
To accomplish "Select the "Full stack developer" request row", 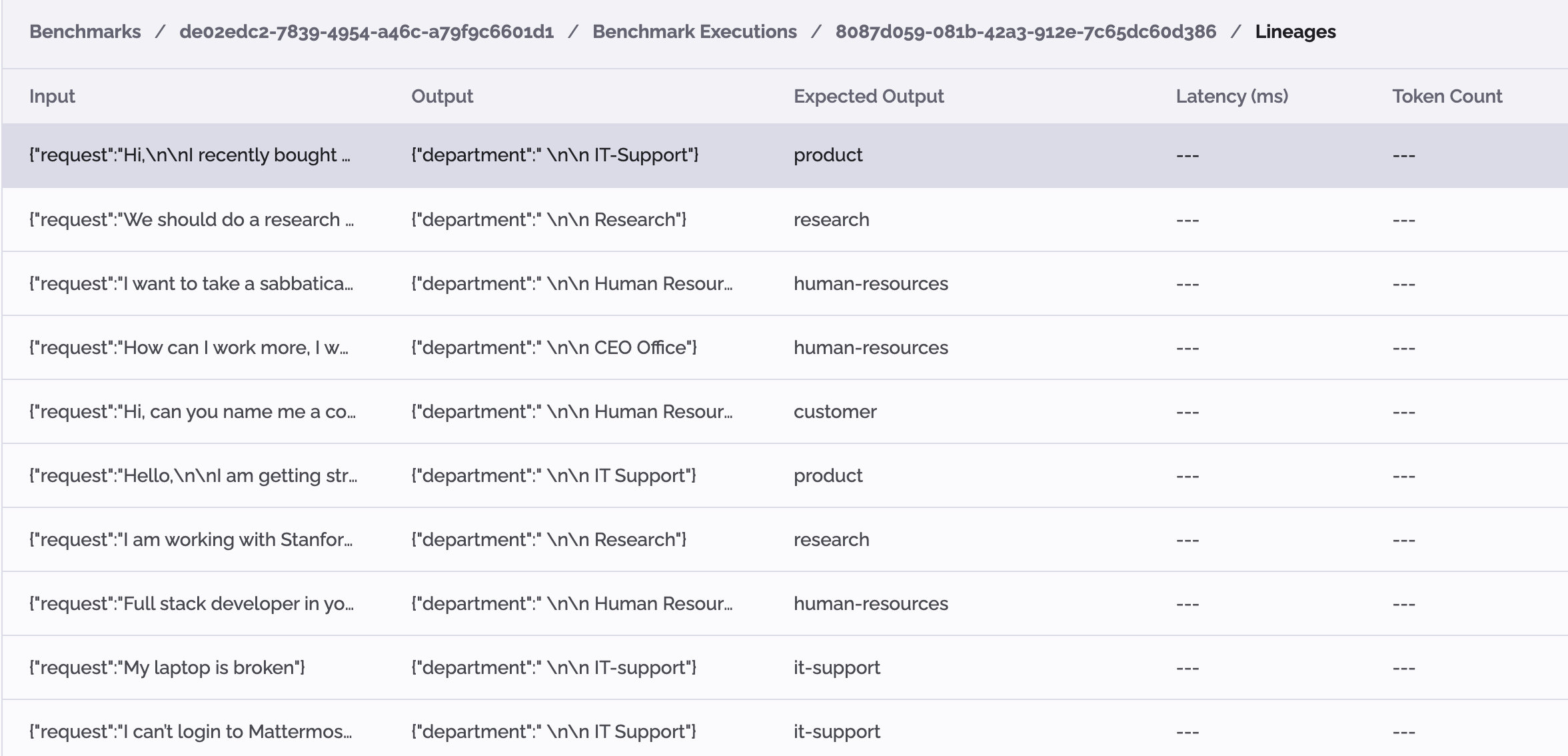I will (x=191, y=604).
